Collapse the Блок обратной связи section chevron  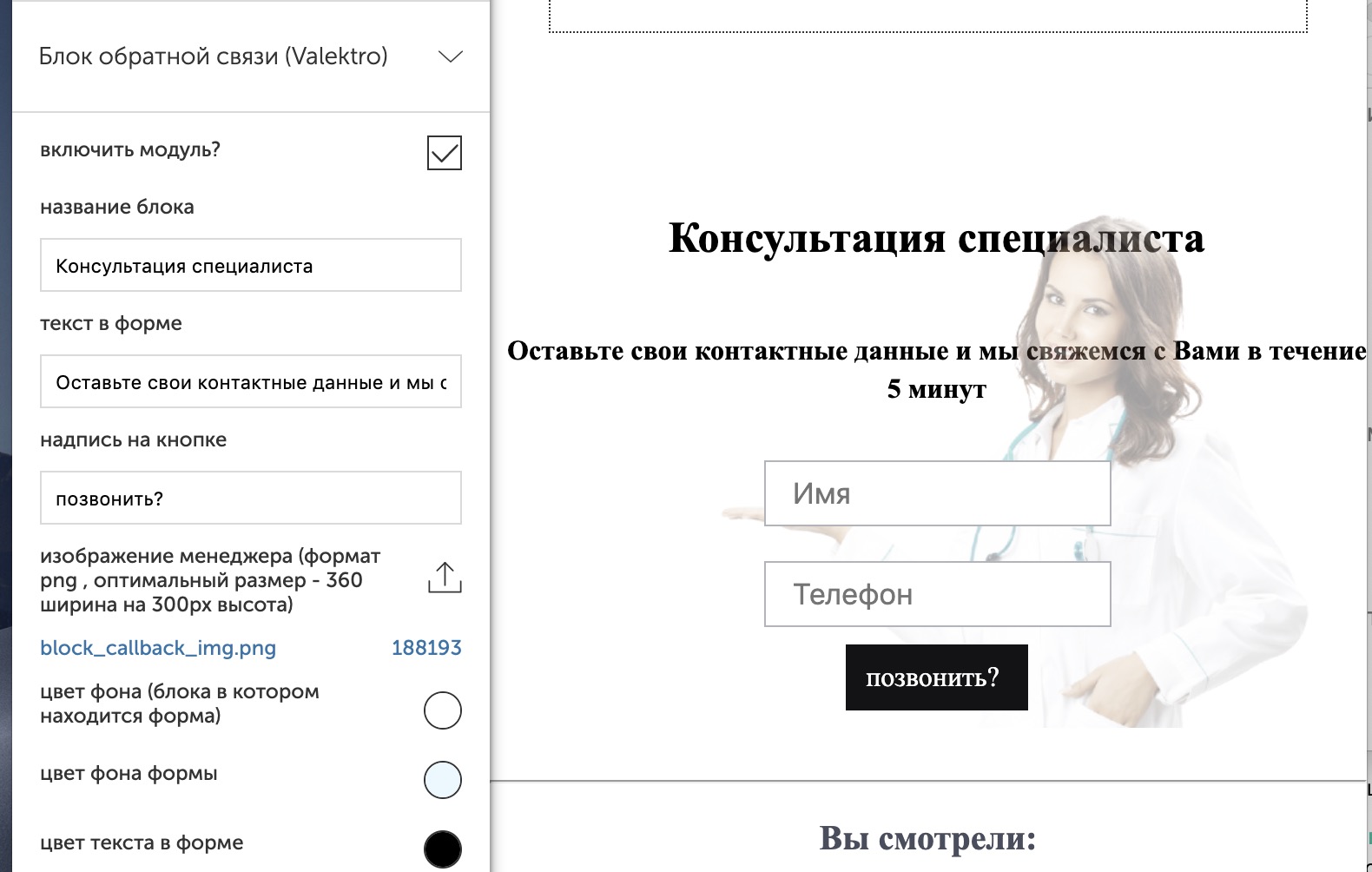point(450,57)
